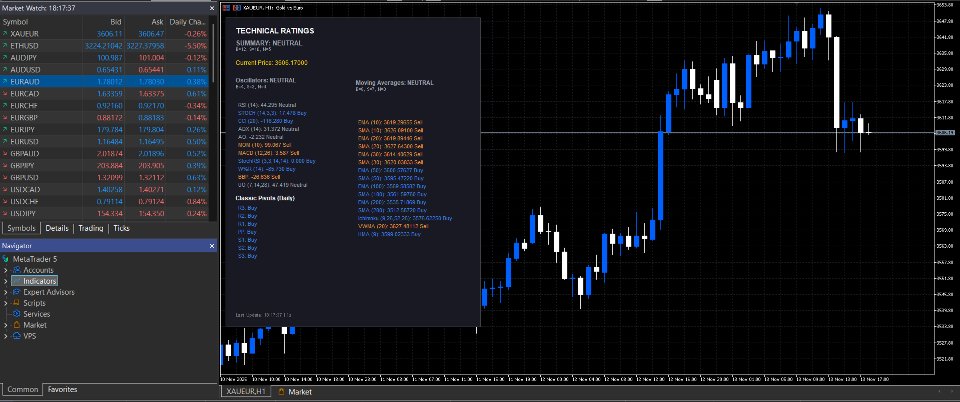This screenshot has height=402, width=960.
Task: Expand the Indicators tree node
Action: point(6,281)
